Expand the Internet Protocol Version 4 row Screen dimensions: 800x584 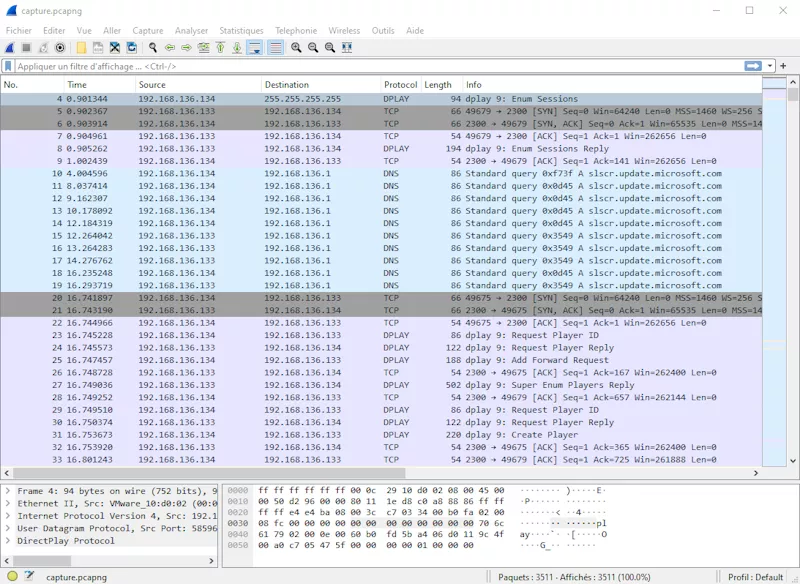click(x=8, y=516)
